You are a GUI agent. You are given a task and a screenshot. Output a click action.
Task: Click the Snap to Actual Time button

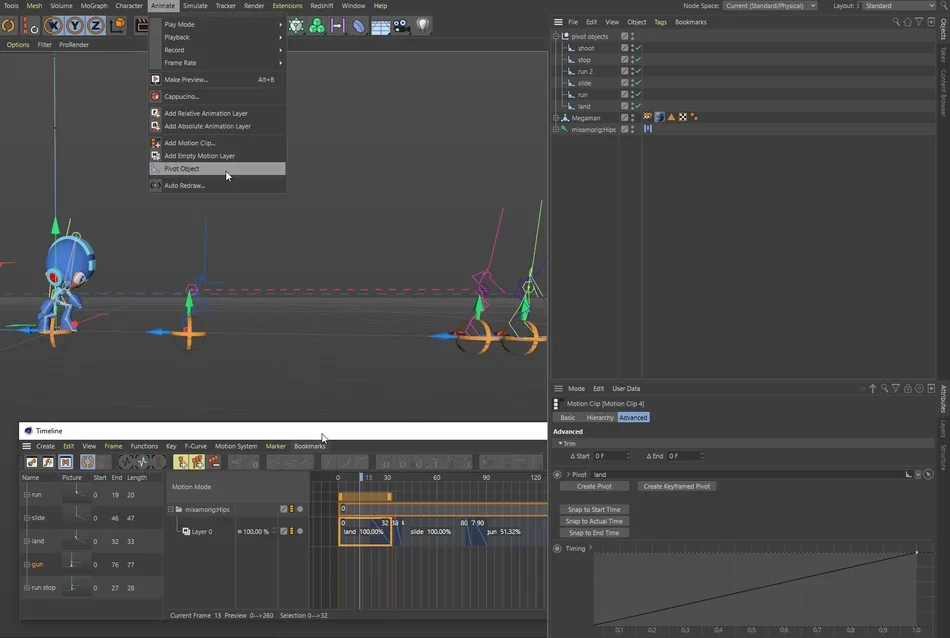594,521
